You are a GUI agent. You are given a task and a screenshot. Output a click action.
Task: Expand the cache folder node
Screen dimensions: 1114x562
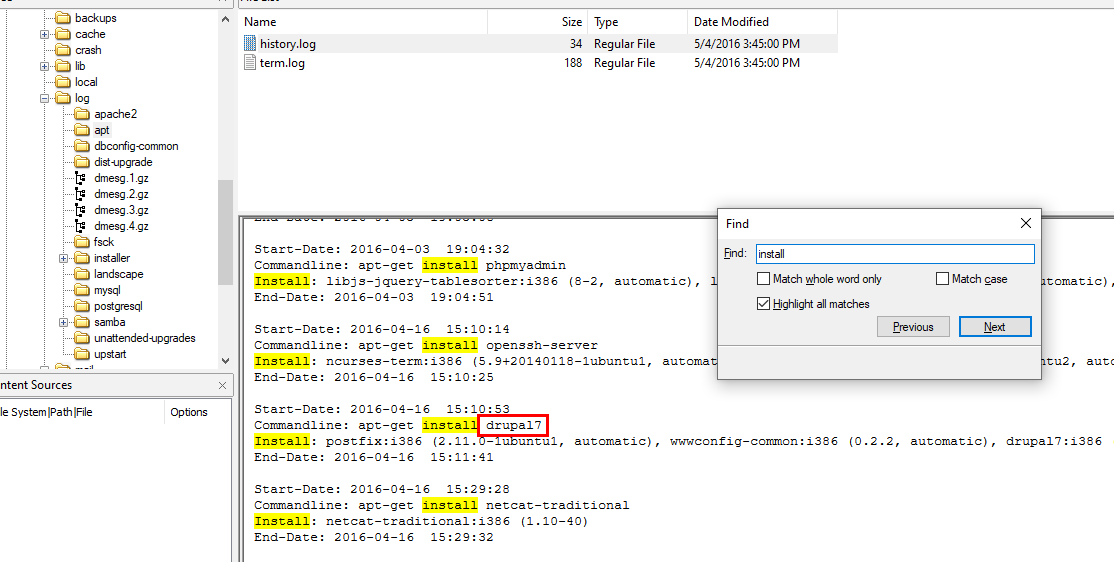(x=44, y=34)
